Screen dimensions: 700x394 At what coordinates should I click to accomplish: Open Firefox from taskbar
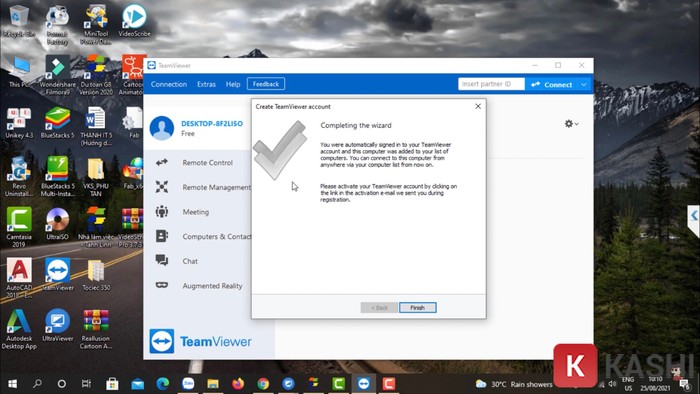(x=238, y=384)
